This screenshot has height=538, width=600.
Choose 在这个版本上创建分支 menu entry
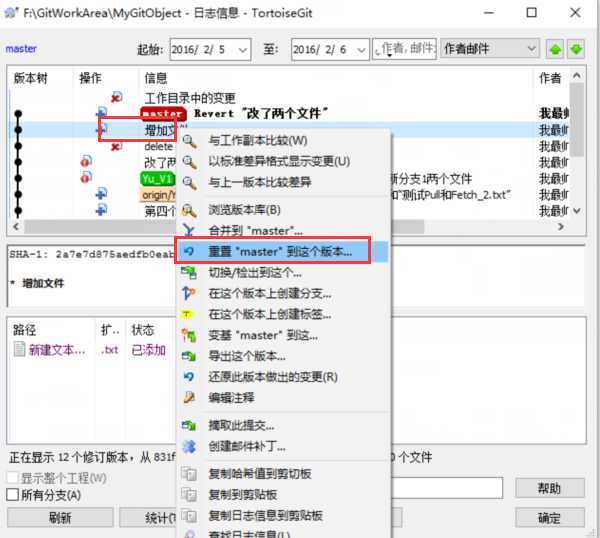284,293
